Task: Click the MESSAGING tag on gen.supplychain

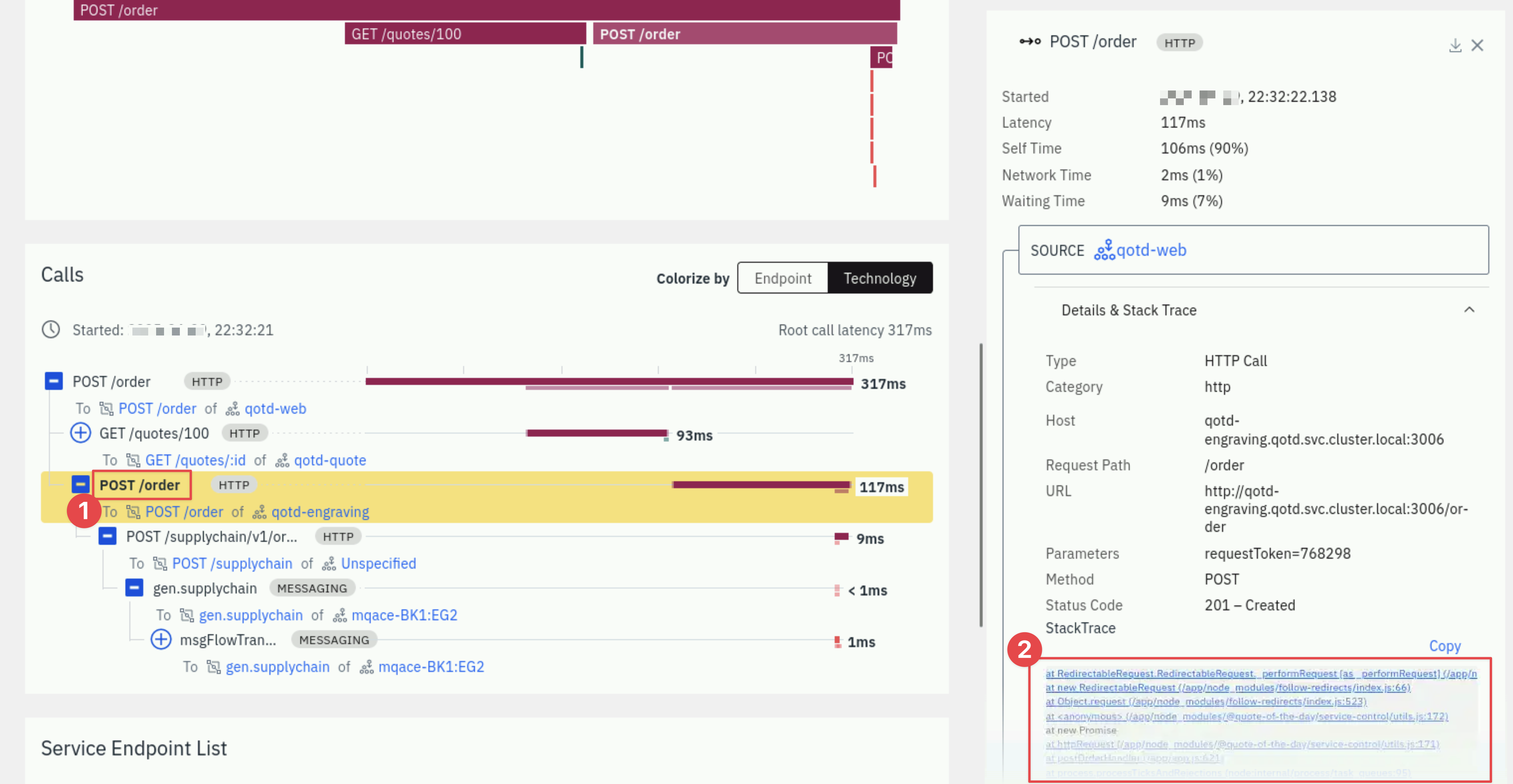Action: pos(312,588)
